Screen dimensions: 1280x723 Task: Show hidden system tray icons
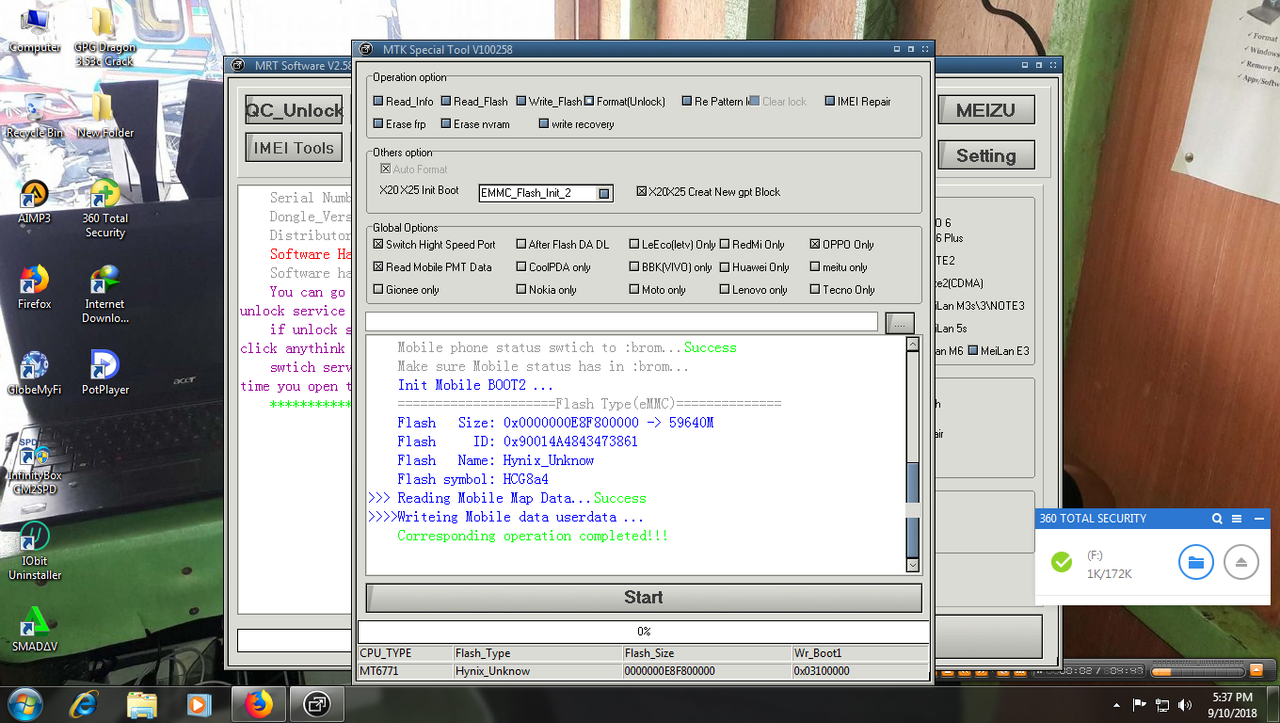tap(1116, 704)
